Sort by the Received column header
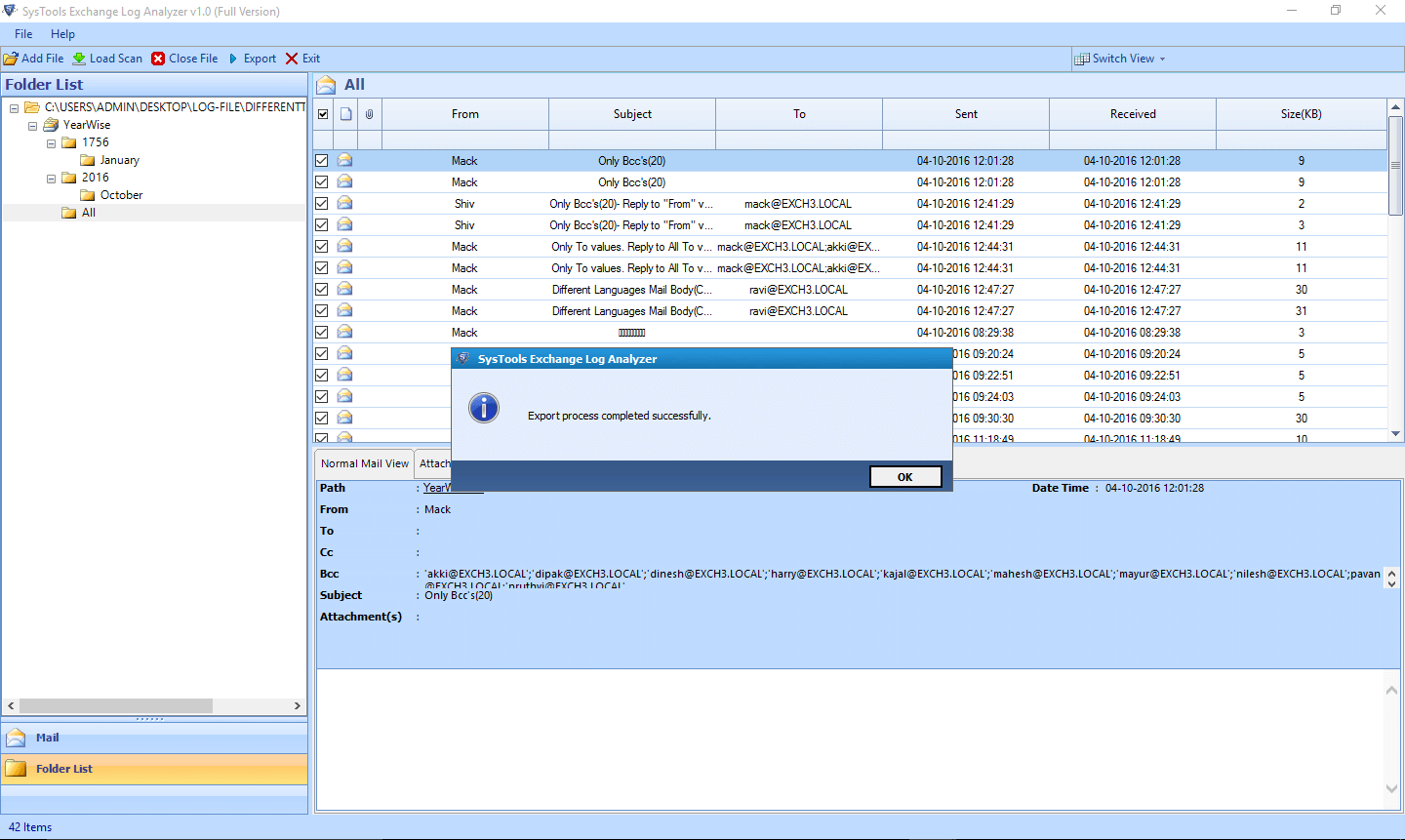Viewport: 1405px width, 840px height. tap(1133, 114)
